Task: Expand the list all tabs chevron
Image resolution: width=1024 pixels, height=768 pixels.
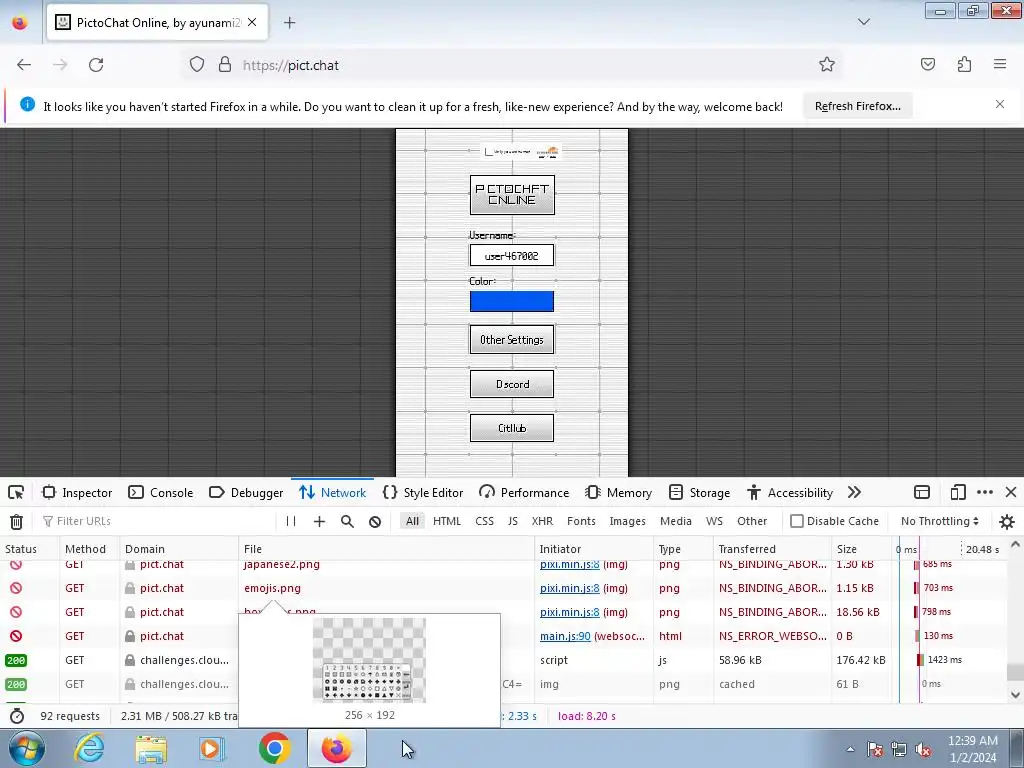Action: pos(863,22)
